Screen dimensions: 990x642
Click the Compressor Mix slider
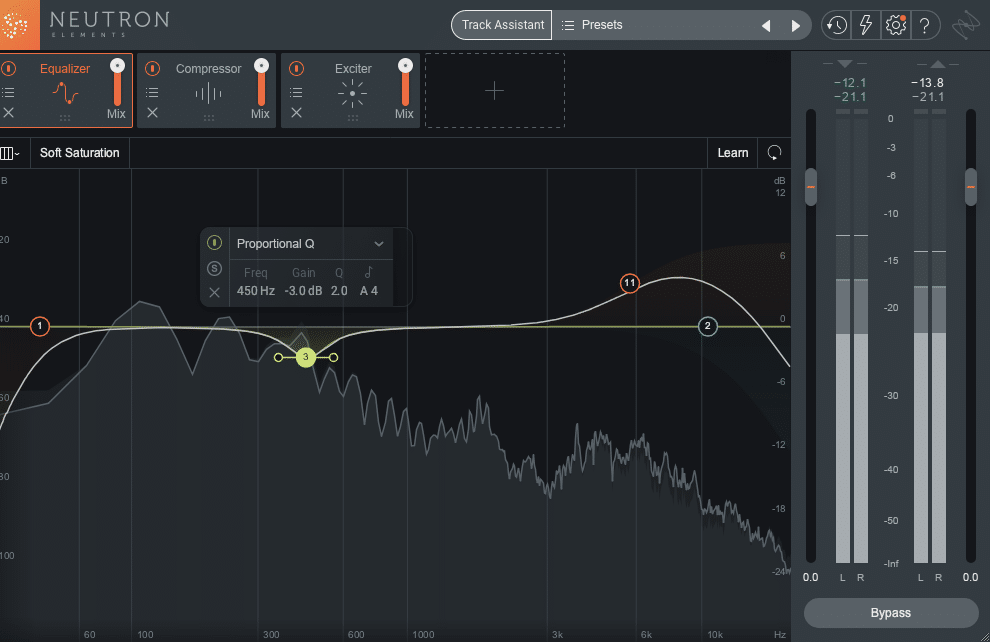pos(261,83)
